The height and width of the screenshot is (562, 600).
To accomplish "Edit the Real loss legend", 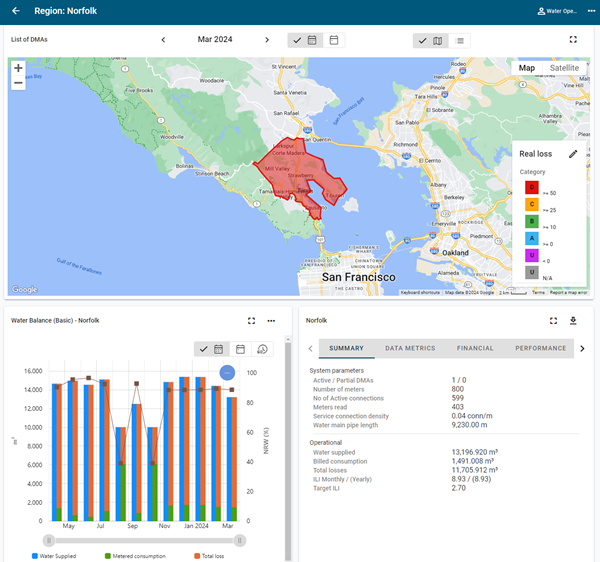I will 573,154.
